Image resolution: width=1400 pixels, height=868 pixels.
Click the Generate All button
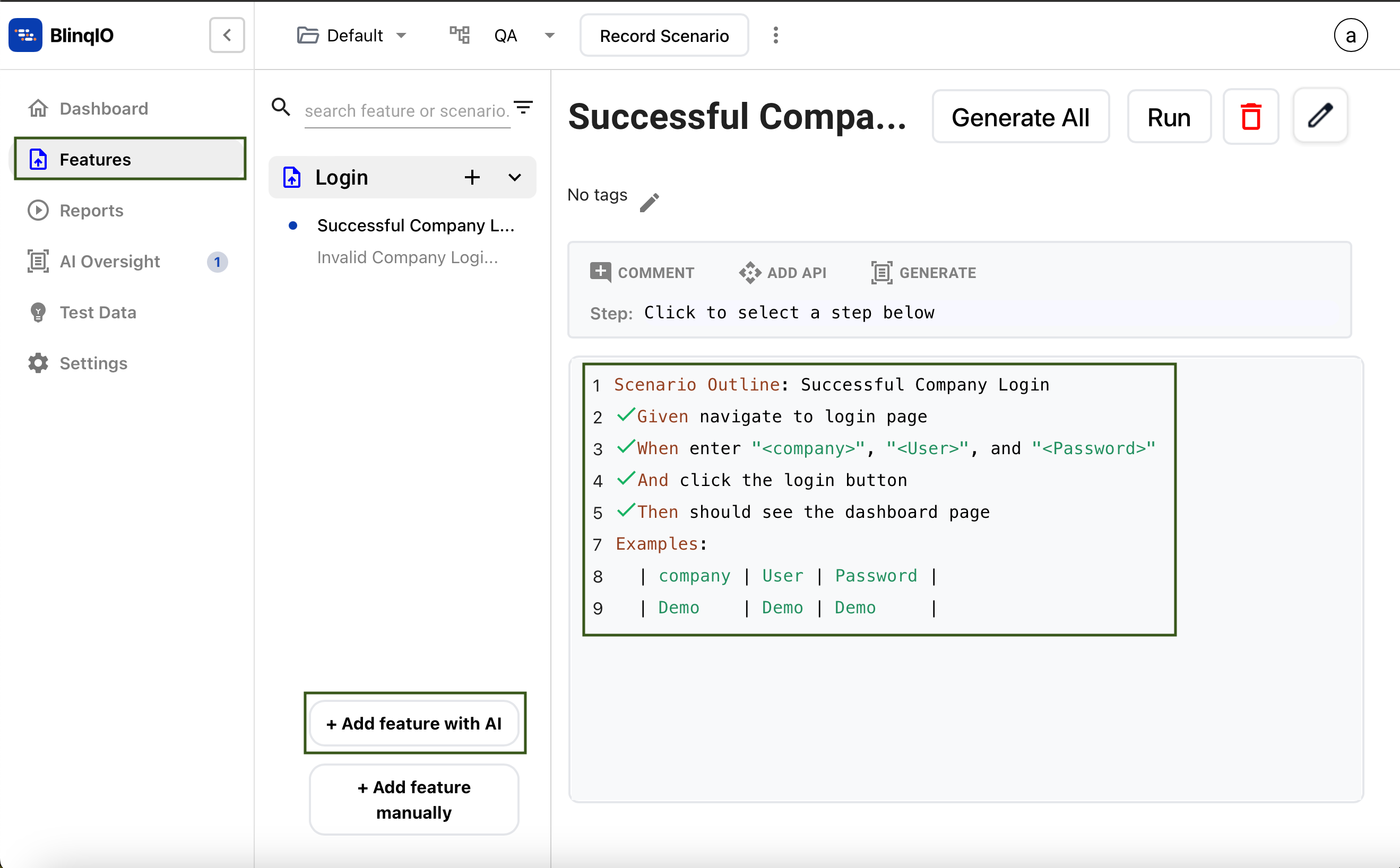point(1020,117)
